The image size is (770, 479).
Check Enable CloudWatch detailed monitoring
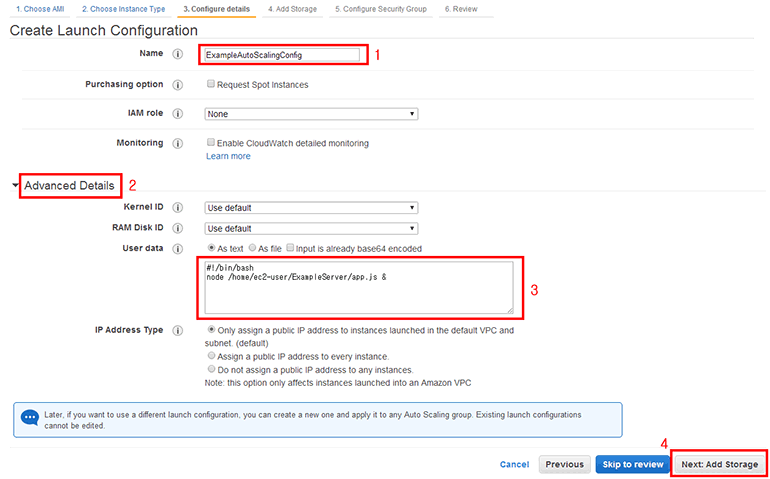[210, 143]
